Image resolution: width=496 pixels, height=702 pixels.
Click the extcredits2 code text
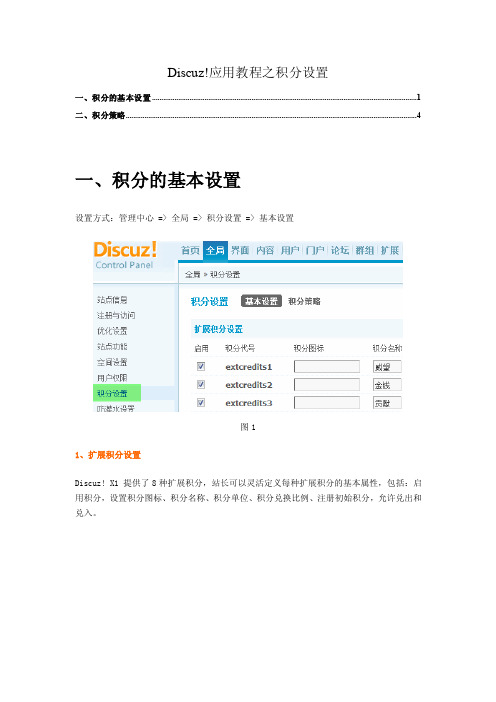point(249,385)
